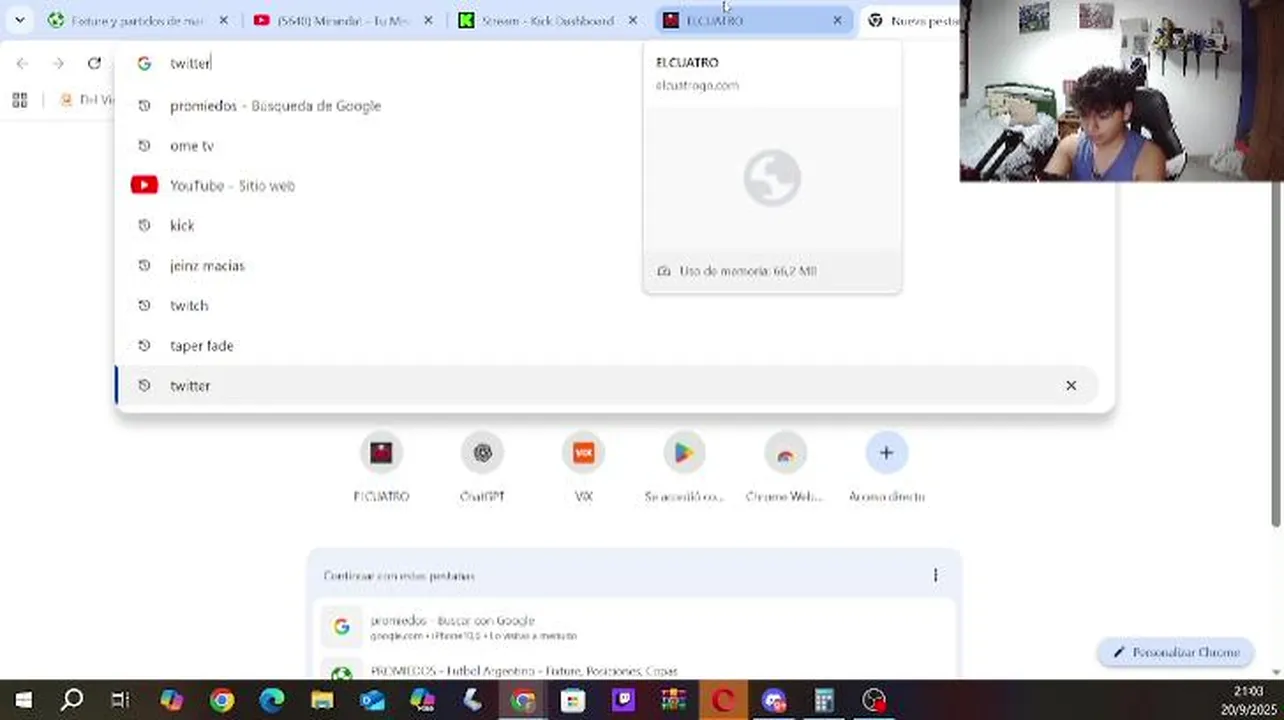Click the browser Back arrow
Image resolution: width=1284 pixels, height=720 pixels.
tap(22, 63)
